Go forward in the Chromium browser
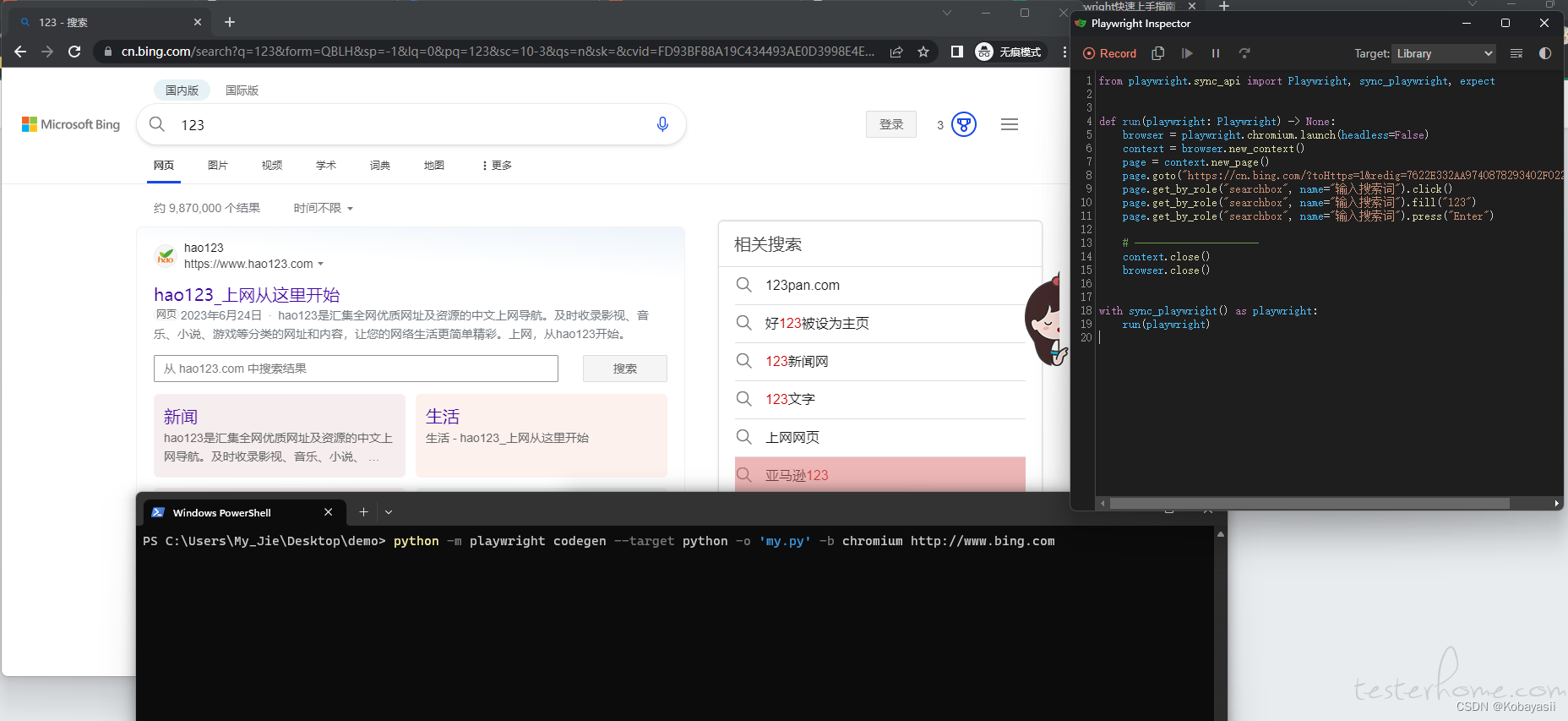Screen dimensions: 1568x721 (x=47, y=52)
